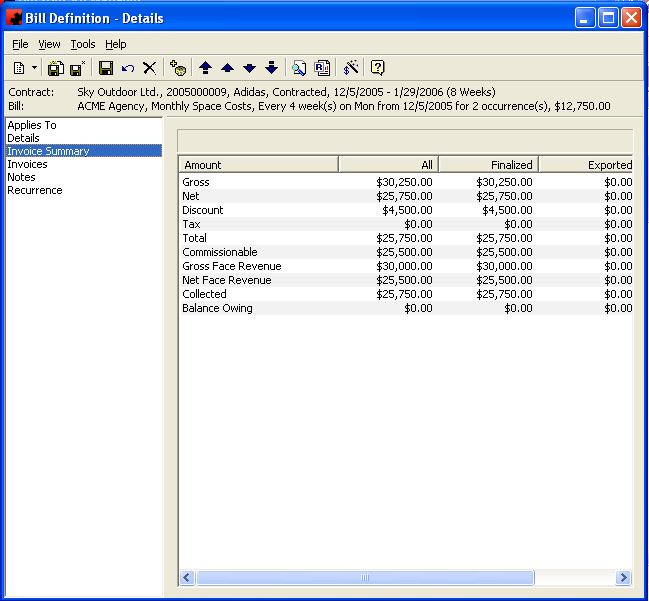This screenshot has height=601, width=649.
Task: Open the View menu
Action: pos(49,44)
